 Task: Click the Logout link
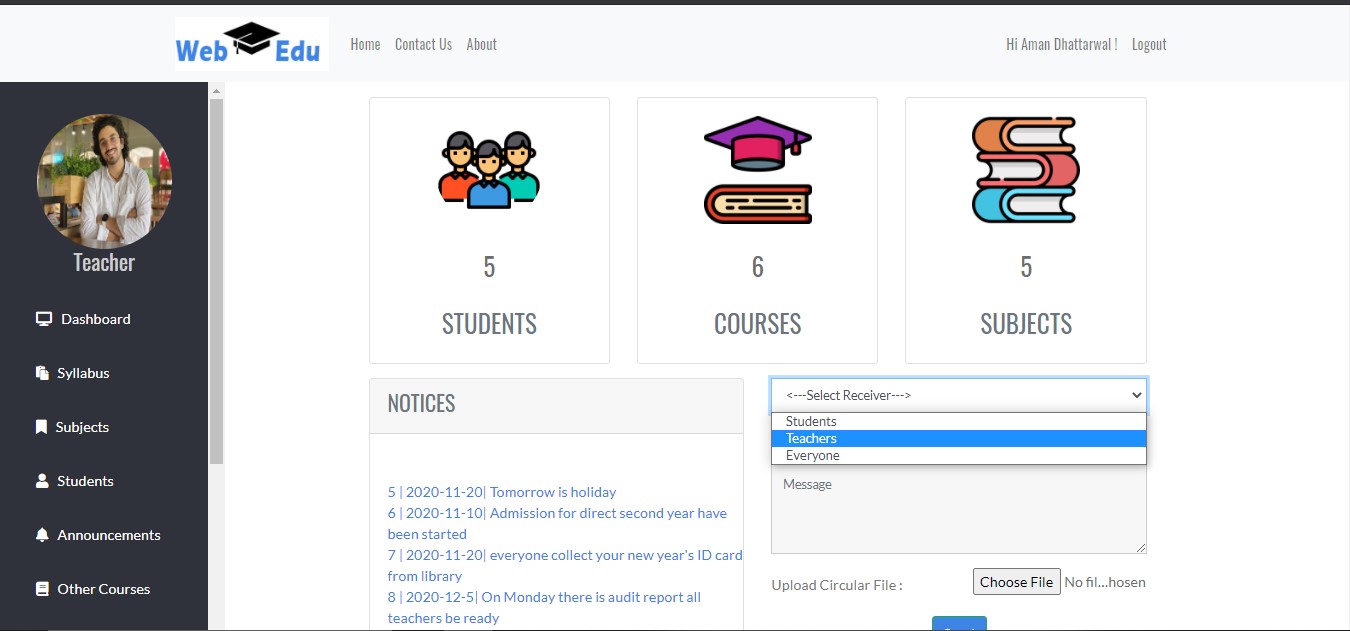pyautogui.click(x=1148, y=44)
